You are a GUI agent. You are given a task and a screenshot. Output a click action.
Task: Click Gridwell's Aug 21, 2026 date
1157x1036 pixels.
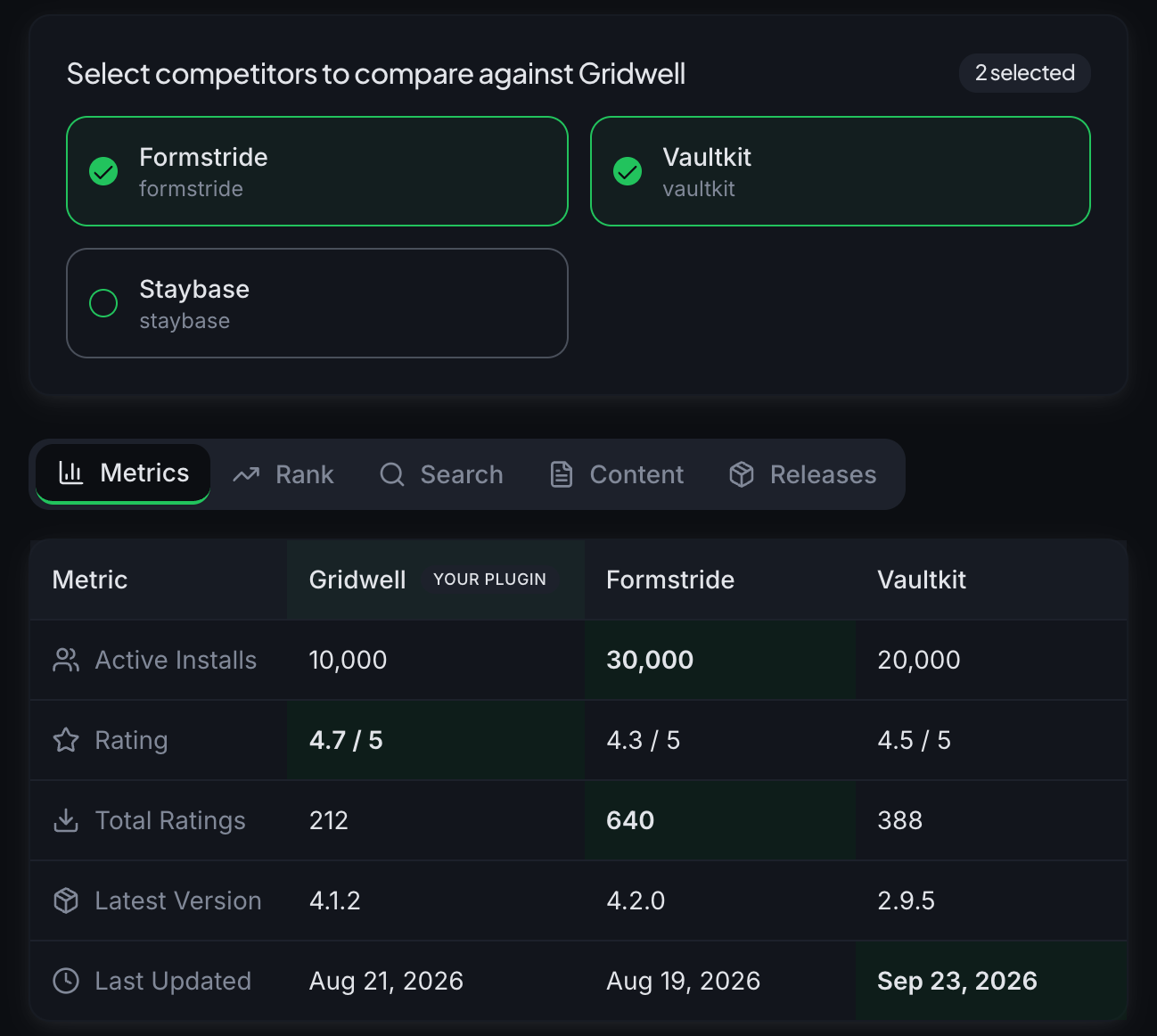(386, 981)
